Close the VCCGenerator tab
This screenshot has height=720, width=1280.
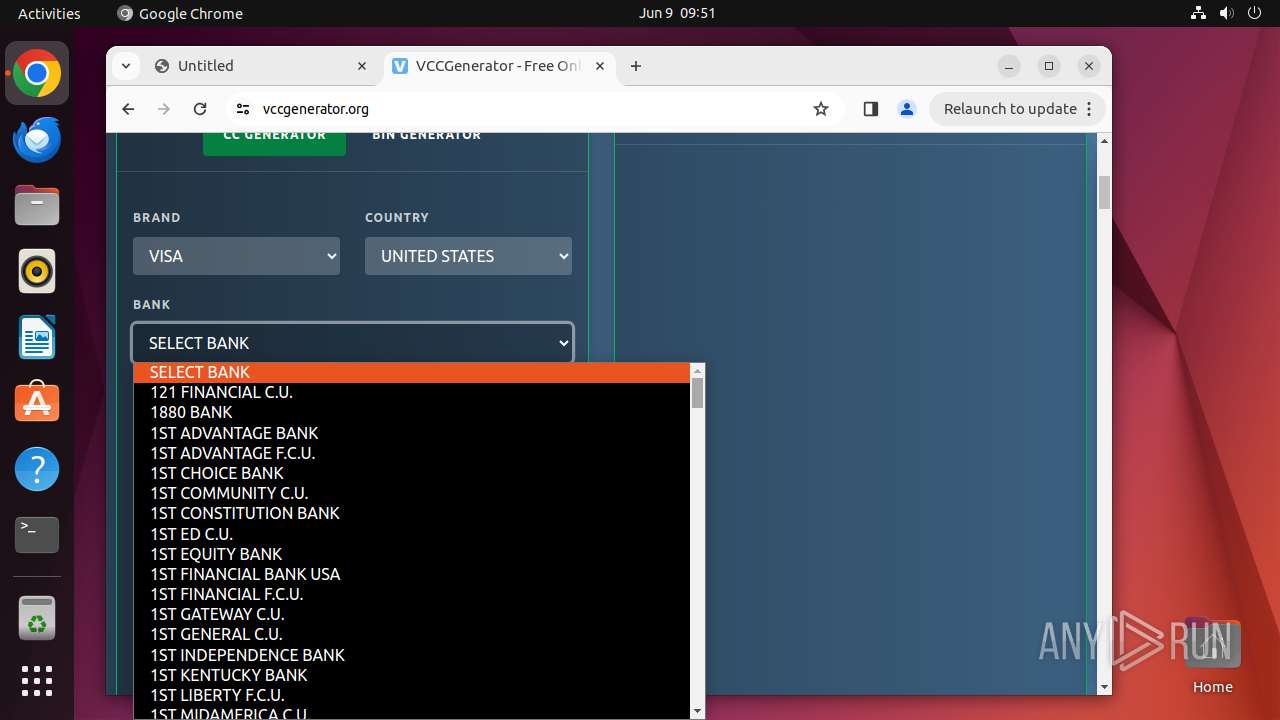(x=600, y=66)
